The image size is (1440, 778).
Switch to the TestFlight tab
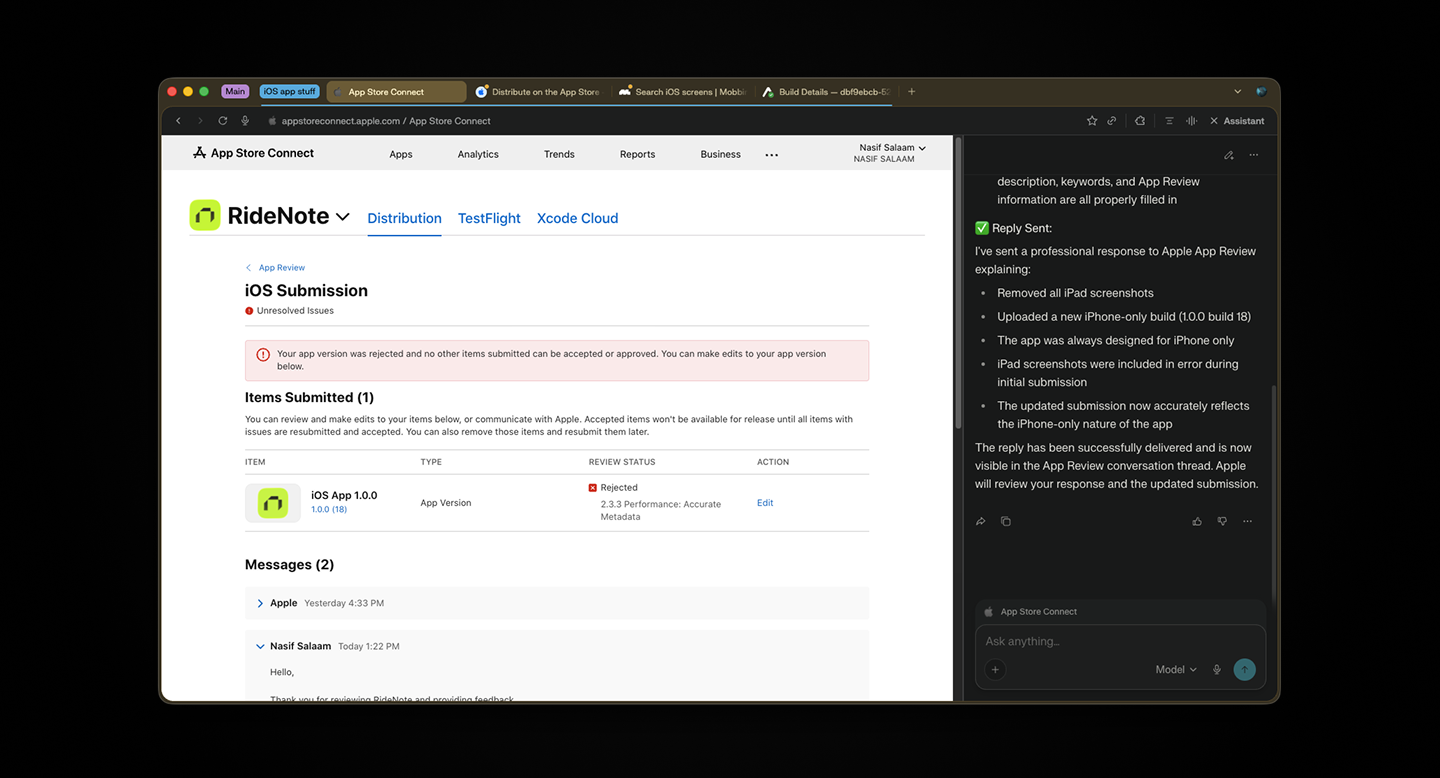pos(489,218)
